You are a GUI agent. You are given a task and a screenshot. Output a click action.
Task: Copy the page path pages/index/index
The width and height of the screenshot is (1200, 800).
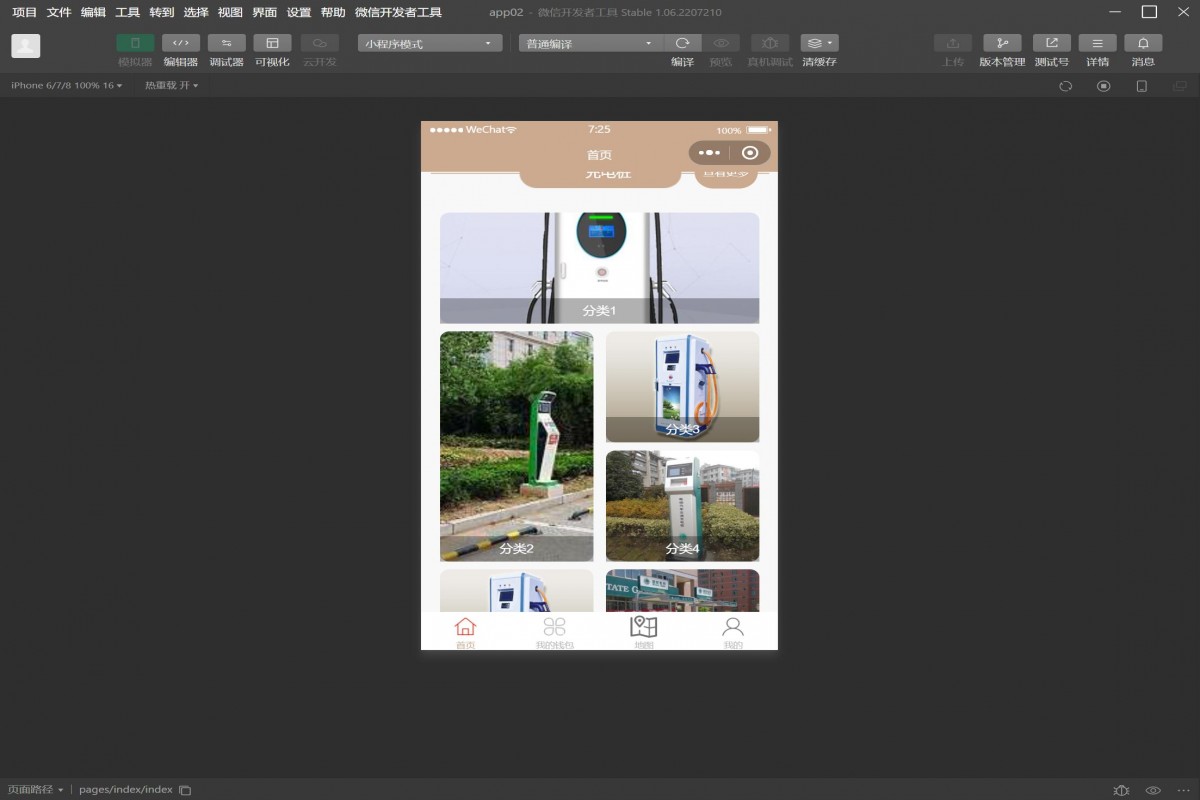click(x=185, y=790)
